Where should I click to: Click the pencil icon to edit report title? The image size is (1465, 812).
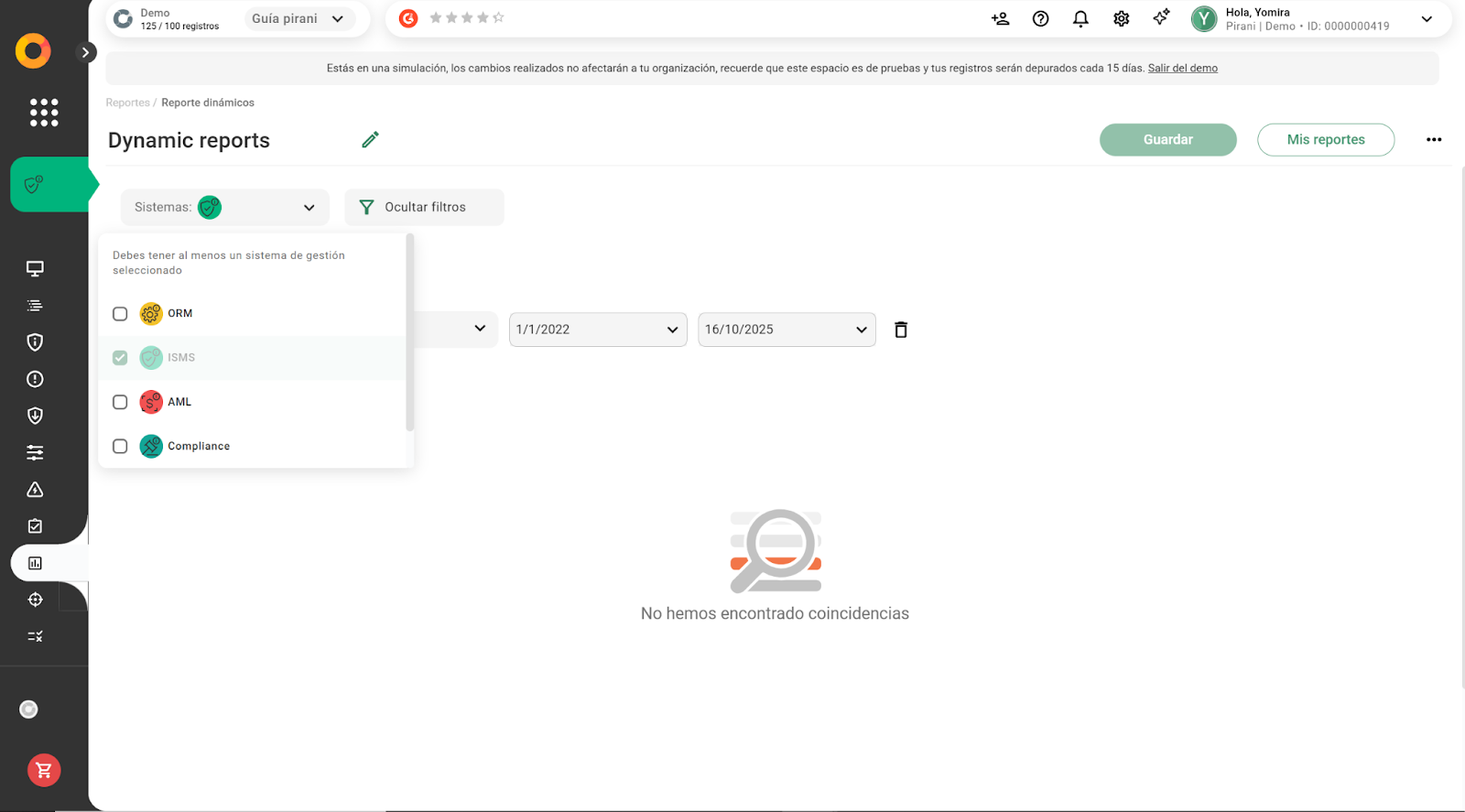pos(370,140)
